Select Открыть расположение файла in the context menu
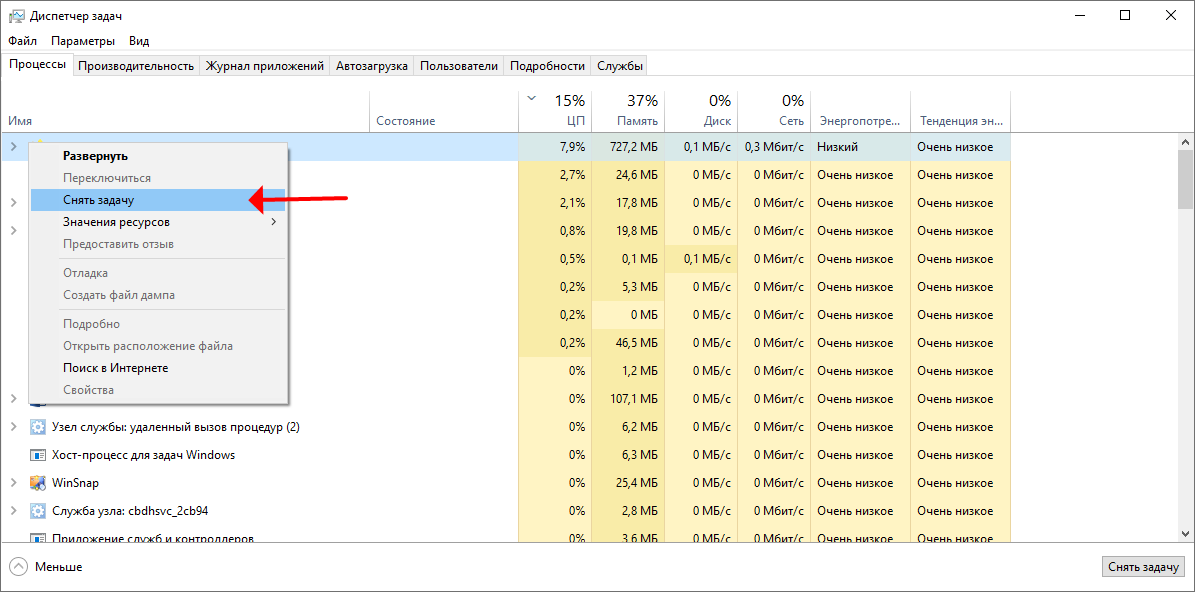Image resolution: width=1195 pixels, height=592 pixels. coord(158,346)
